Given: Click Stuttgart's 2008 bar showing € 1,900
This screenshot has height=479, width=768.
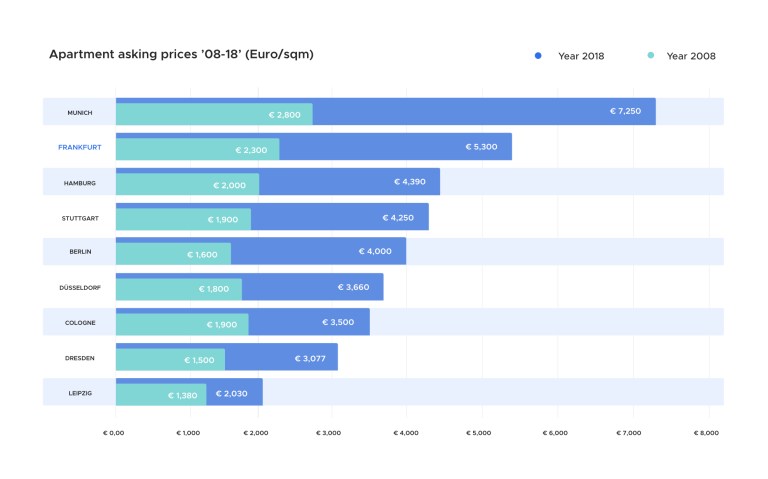Looking at the screenshot, I should (x=183, y=220).
